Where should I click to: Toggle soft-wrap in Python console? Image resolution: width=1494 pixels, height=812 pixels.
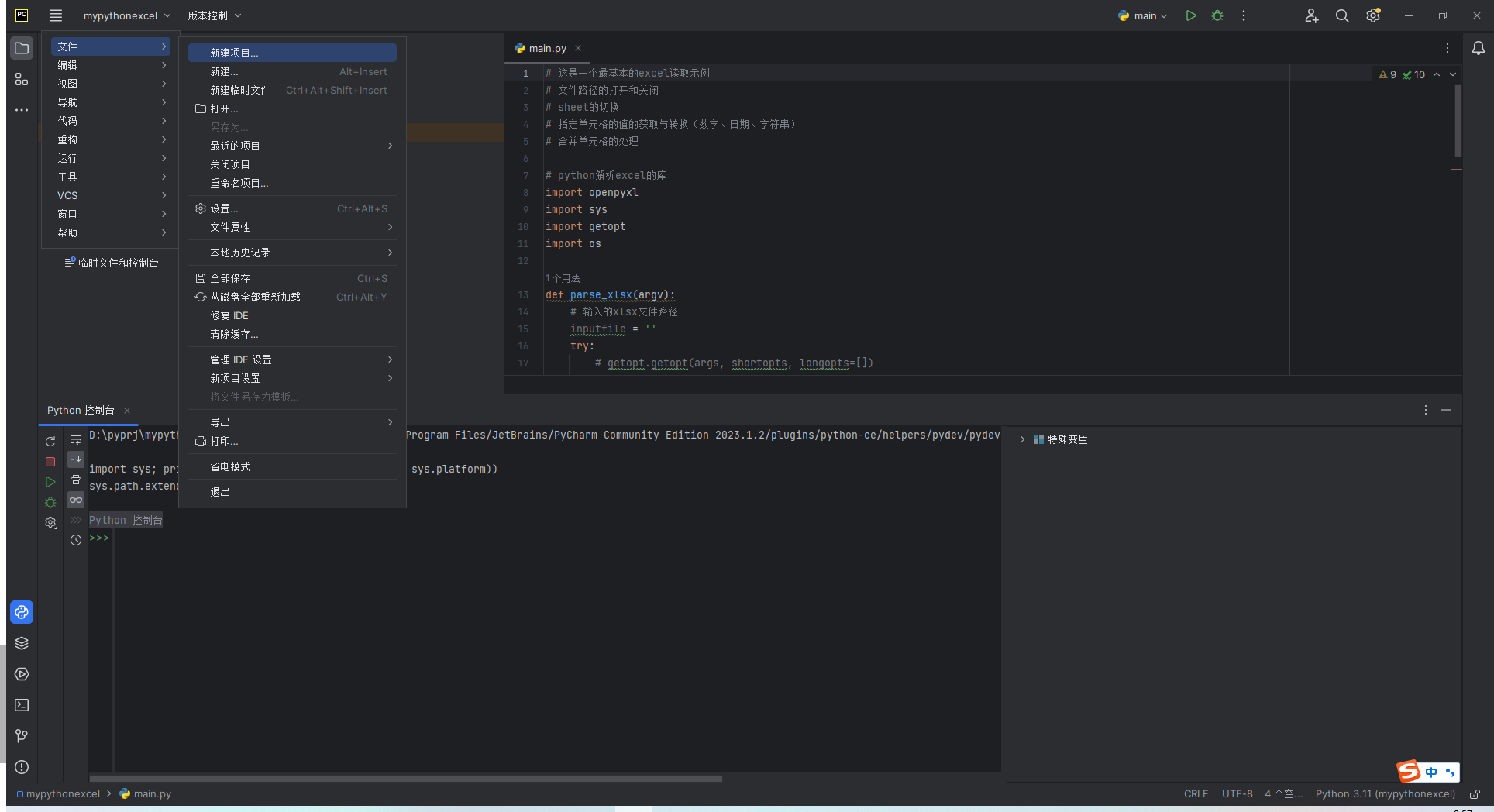coord(76,439)
